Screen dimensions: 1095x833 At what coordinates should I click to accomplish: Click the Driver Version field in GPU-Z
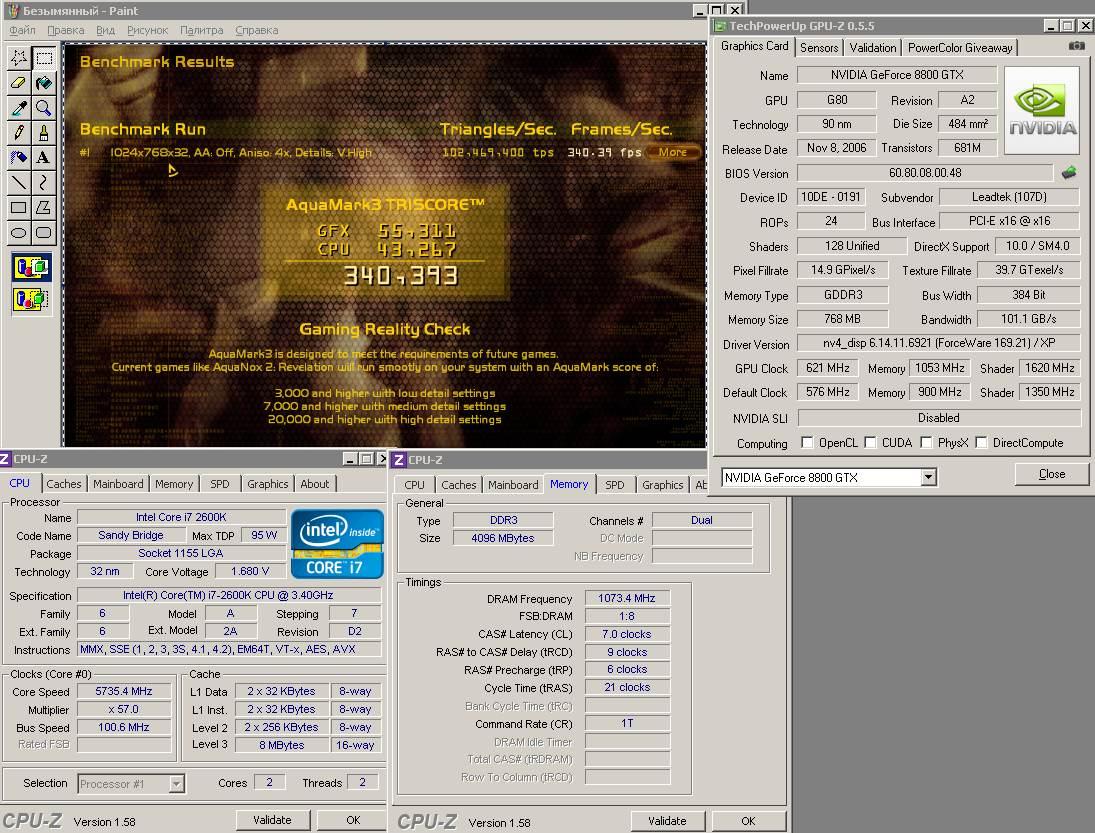939,343
